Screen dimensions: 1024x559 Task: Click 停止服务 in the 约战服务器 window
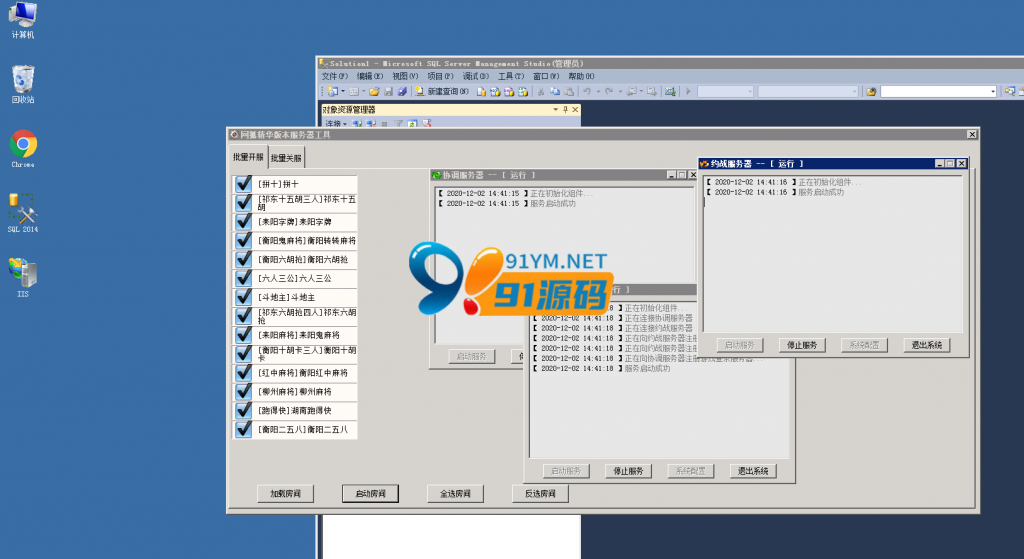pos(802,345)
